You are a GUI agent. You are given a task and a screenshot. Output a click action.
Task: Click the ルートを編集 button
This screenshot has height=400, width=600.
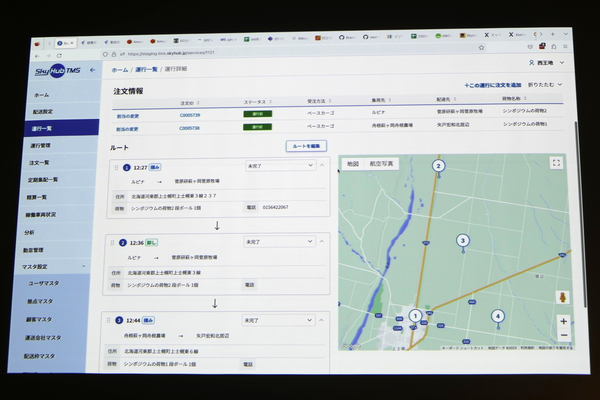click(305, 146)
